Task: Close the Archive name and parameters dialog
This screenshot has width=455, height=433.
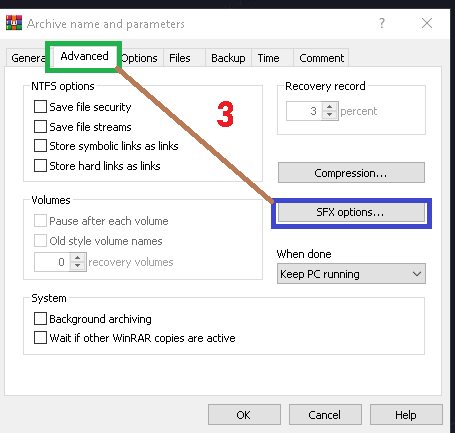Action: tap(427, 23)
